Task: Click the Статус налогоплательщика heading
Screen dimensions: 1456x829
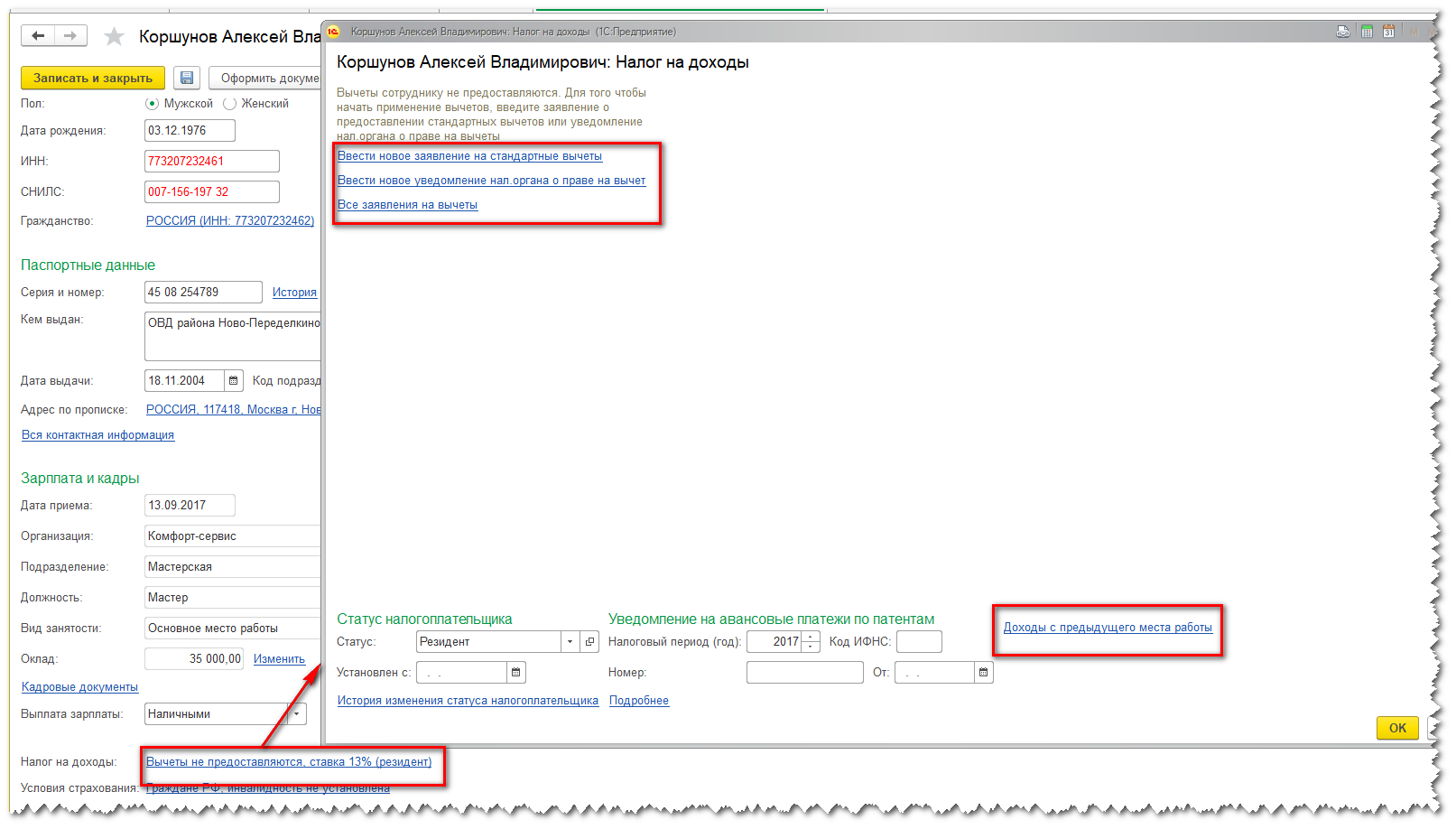Action: [x=424, y=619]
